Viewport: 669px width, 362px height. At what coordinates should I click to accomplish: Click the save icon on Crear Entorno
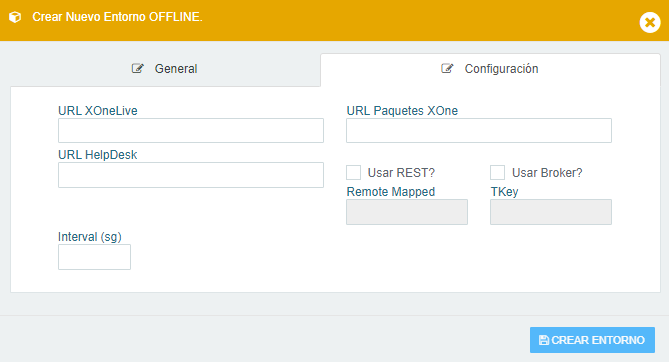[544, 340]
